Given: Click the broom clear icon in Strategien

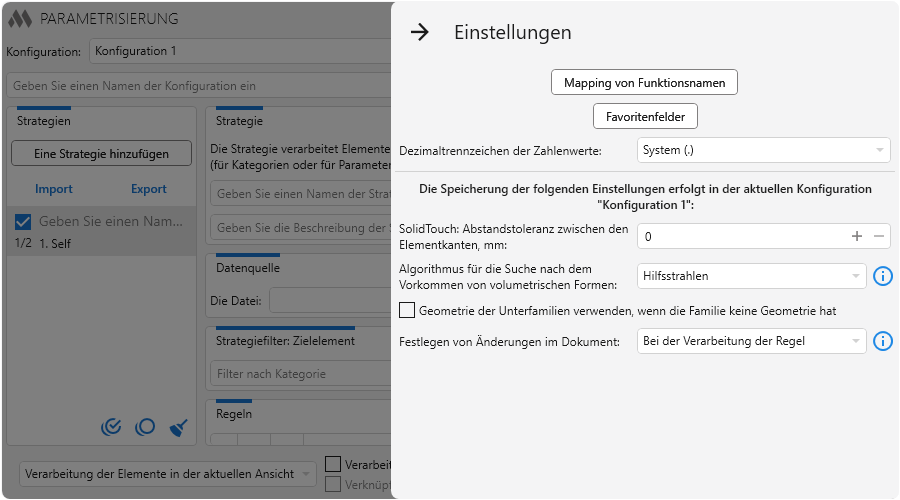Looking at the screenshot, I should click(x=179, y=427).
